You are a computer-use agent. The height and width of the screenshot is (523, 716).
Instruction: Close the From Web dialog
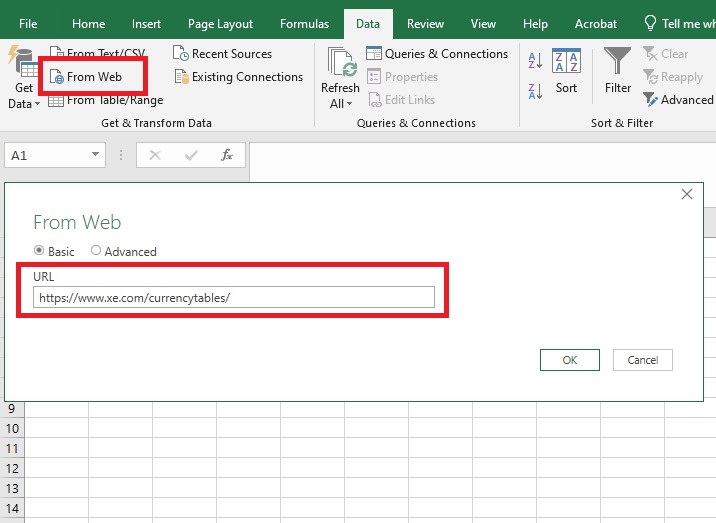point(687,194)
